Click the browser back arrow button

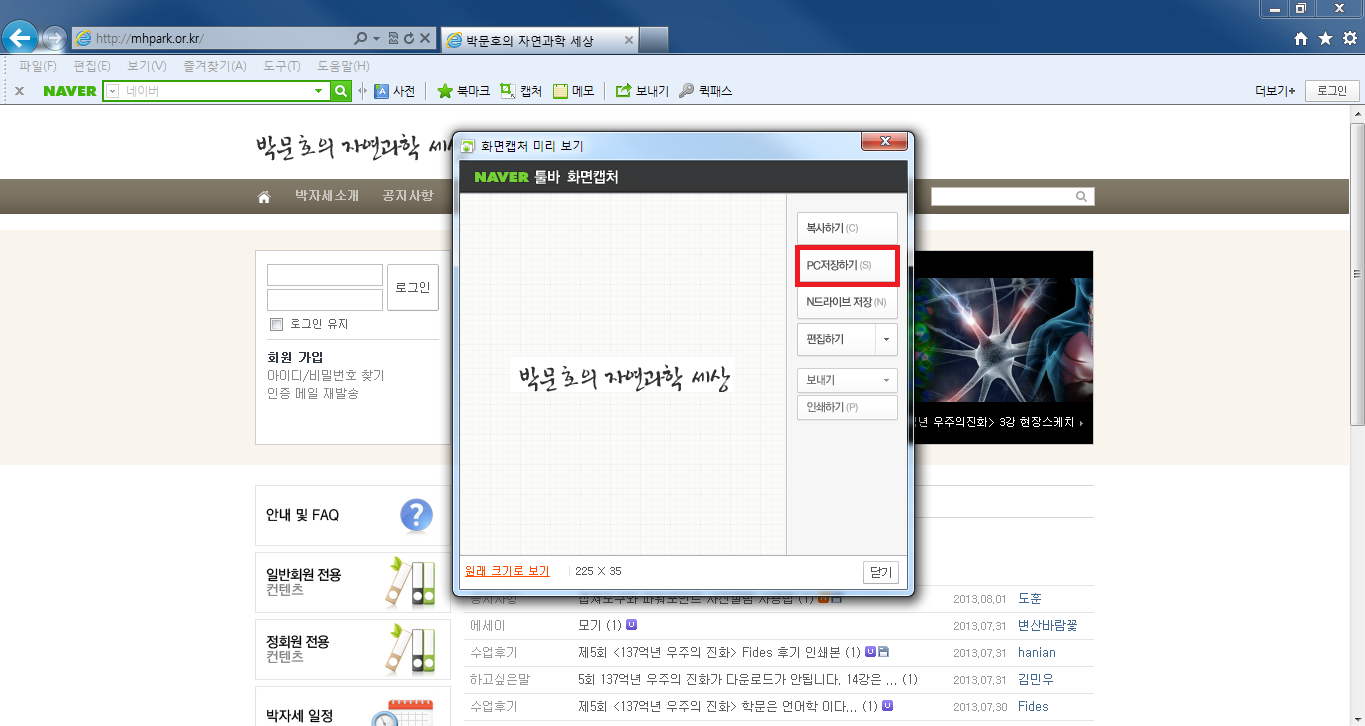(x=20, y=38)
